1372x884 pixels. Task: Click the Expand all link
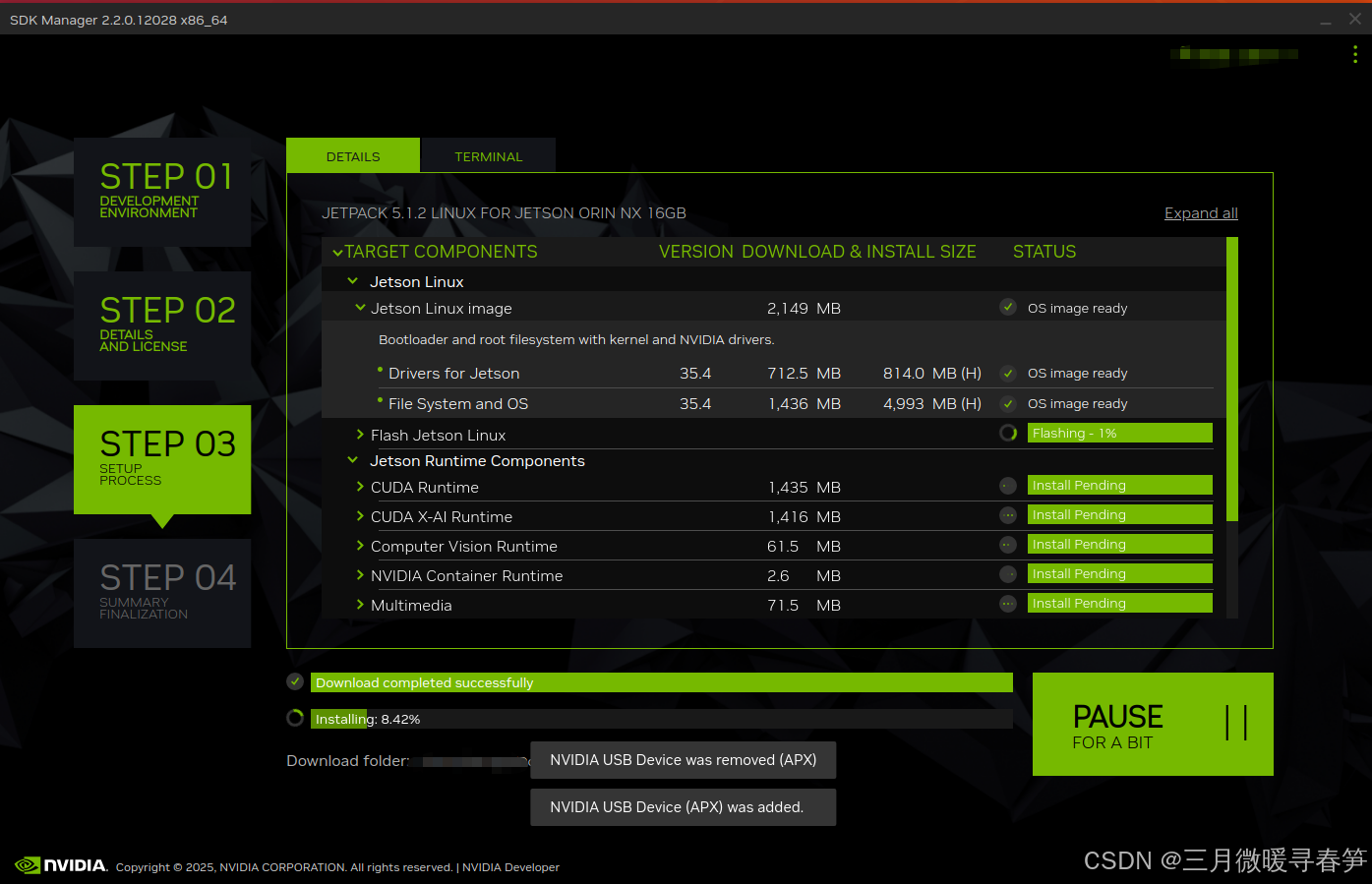point(1201,213)
